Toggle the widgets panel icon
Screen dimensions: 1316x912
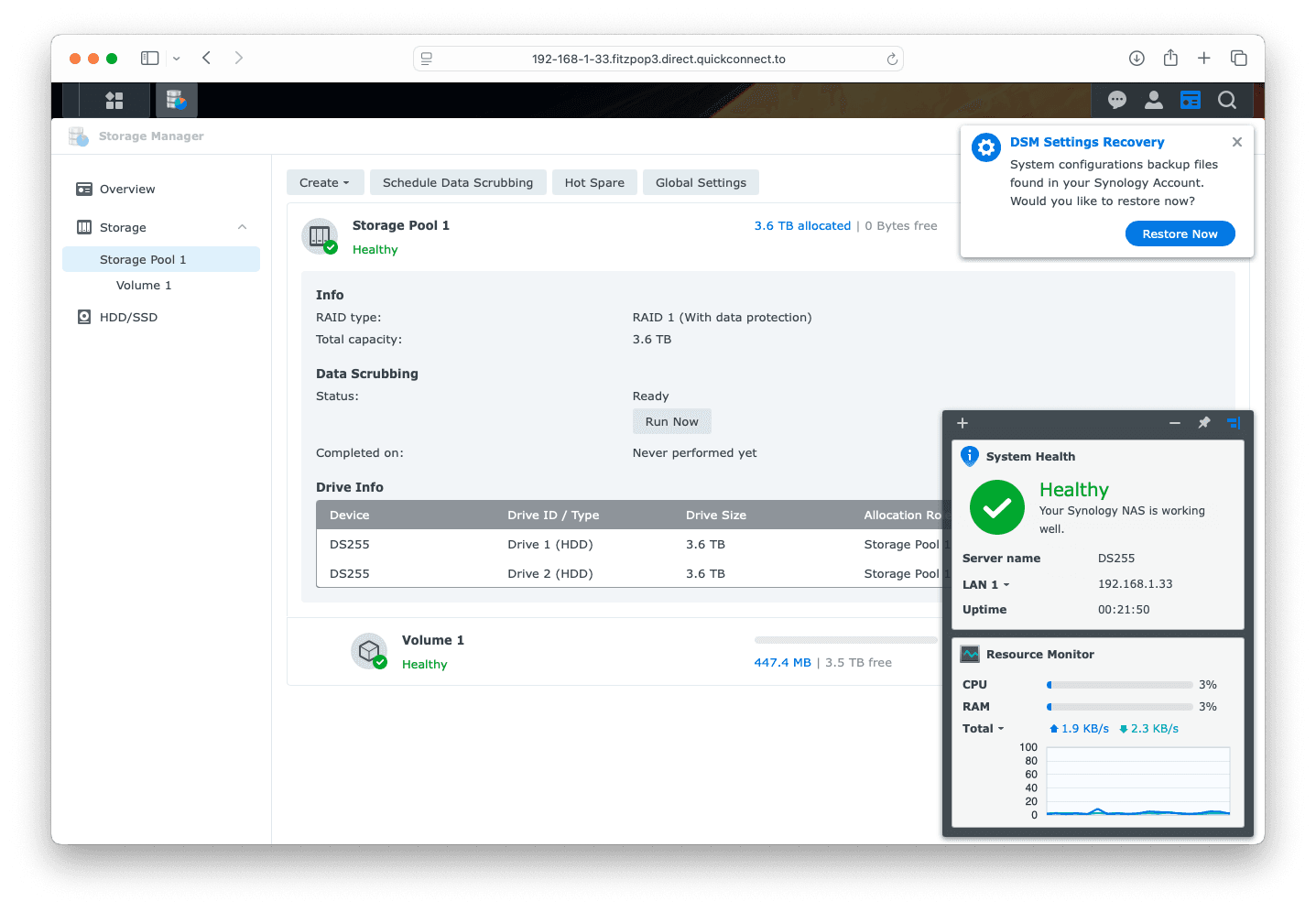(1190, 101)
